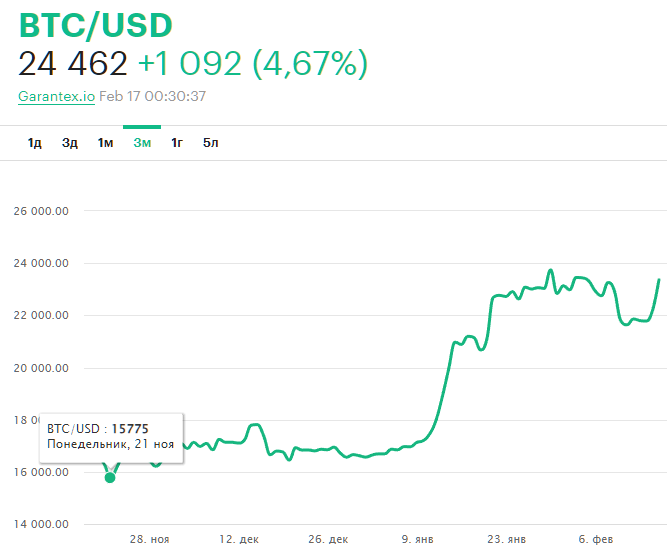Click the 26 000.00 y-axis label
667x558 pixels.
(41, 212)
